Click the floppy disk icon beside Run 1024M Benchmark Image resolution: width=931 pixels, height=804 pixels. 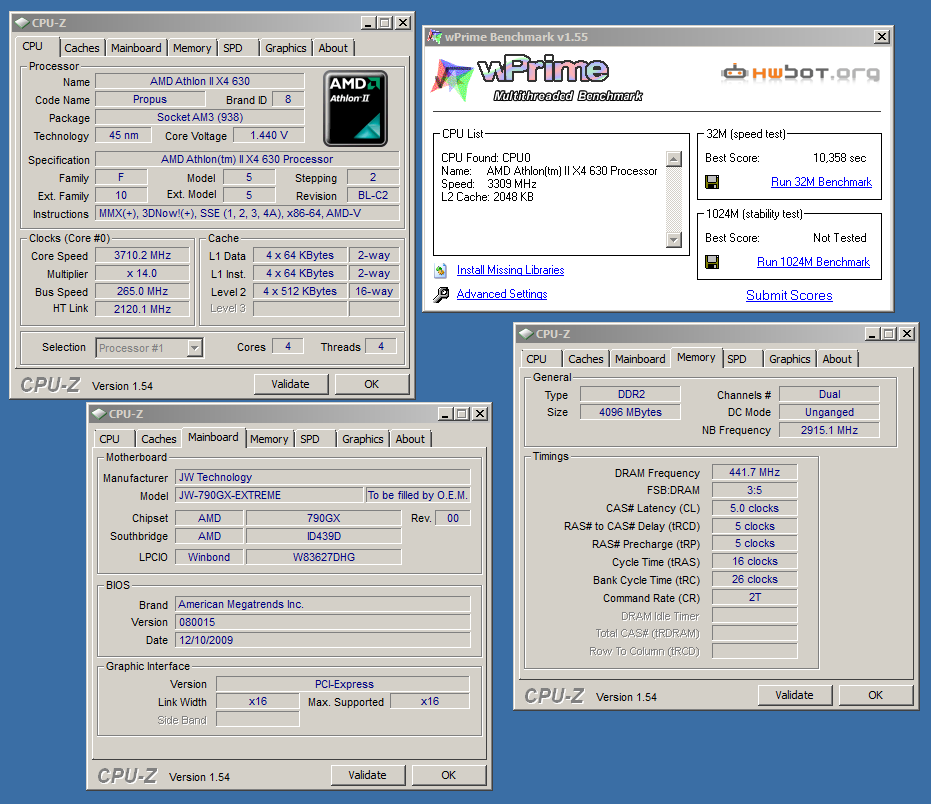[x=712, y=262]
